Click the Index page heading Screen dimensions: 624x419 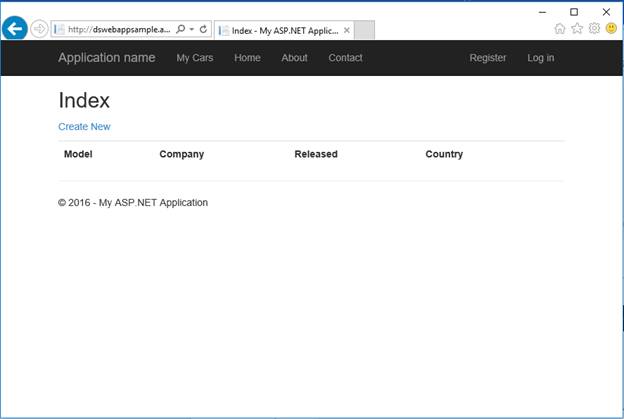pyautogui.click(x=84, y=100)
